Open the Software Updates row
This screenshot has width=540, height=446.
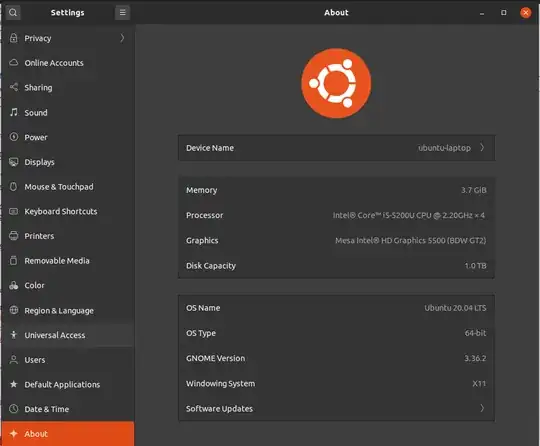coord(336,408)
